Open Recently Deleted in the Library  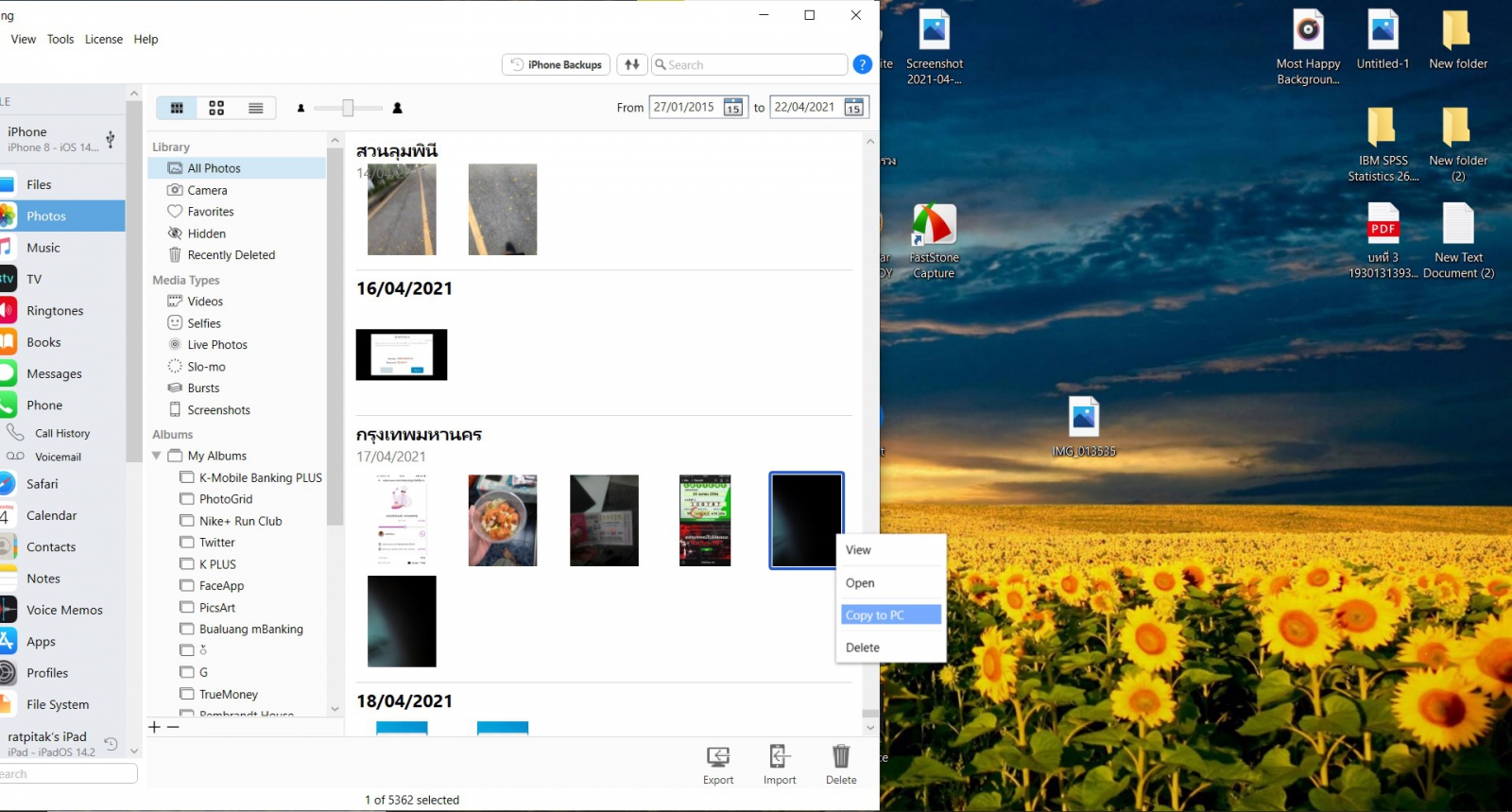[x=236, y=255]
